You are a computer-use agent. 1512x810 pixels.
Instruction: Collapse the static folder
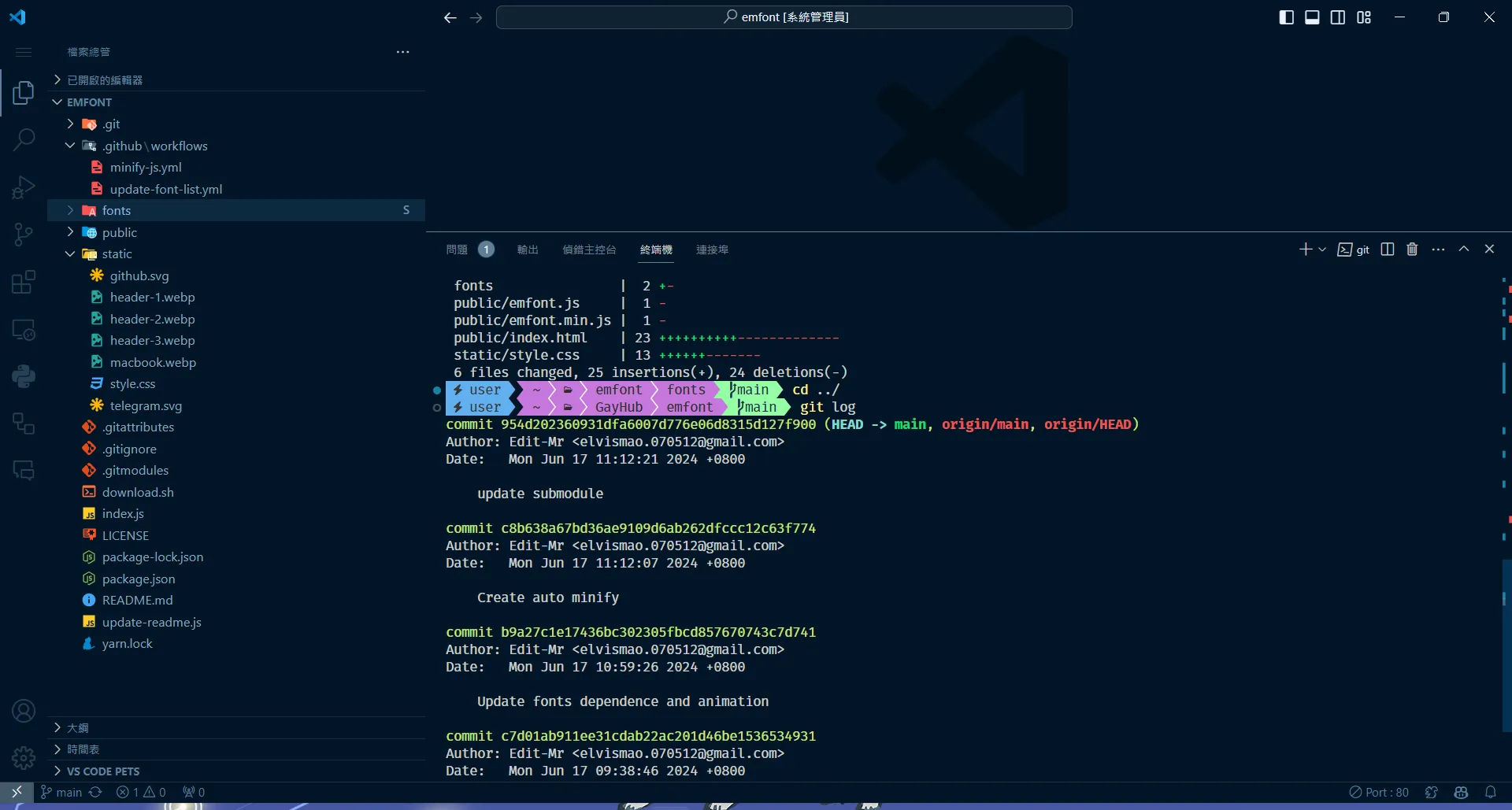click(236, 253)
